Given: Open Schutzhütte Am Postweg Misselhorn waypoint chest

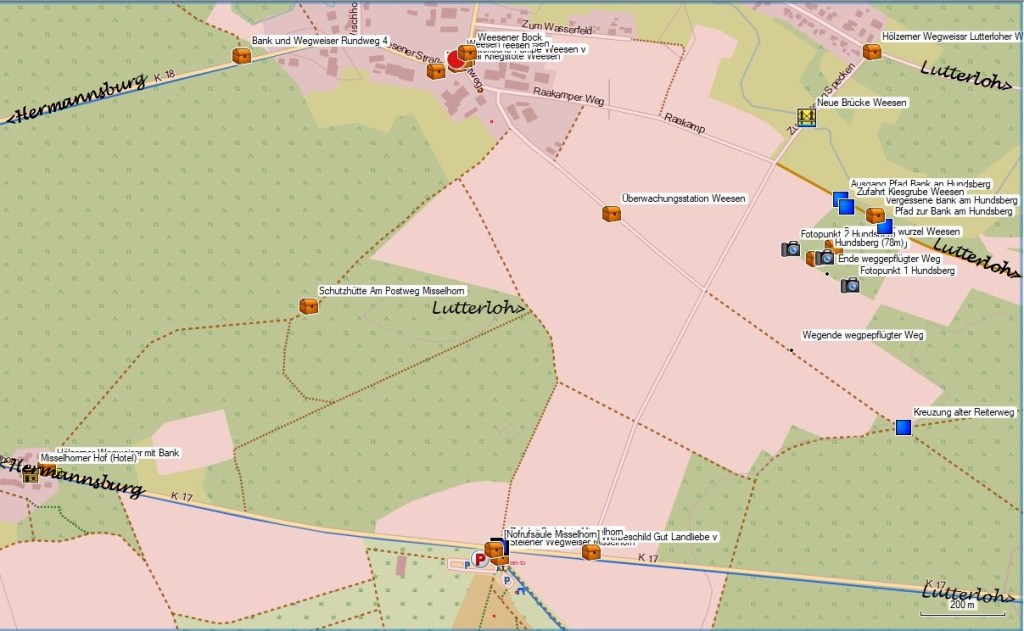Looking at the screenshot, I should [309, 306].
